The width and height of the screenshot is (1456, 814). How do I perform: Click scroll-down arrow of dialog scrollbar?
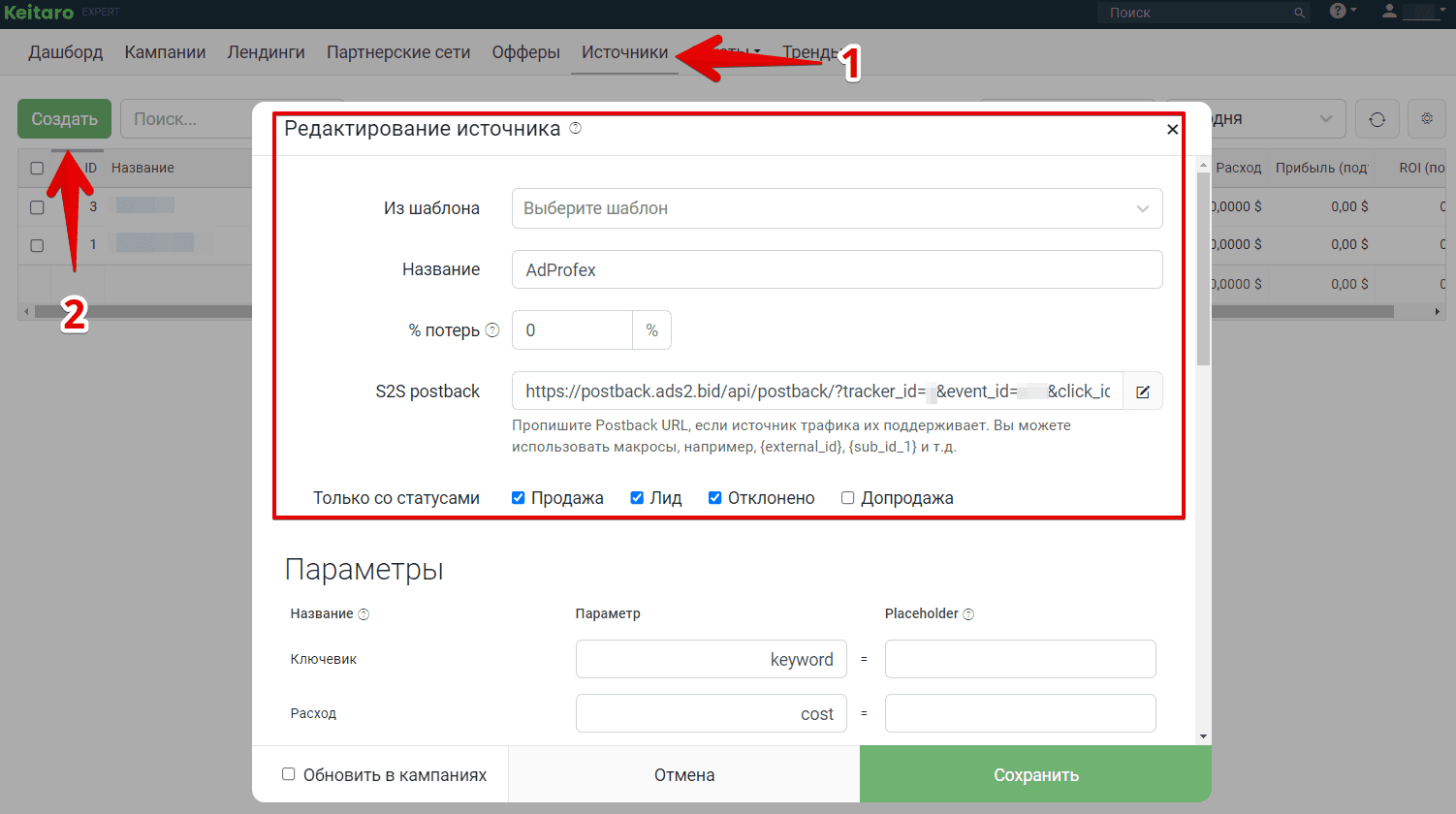1203,736
